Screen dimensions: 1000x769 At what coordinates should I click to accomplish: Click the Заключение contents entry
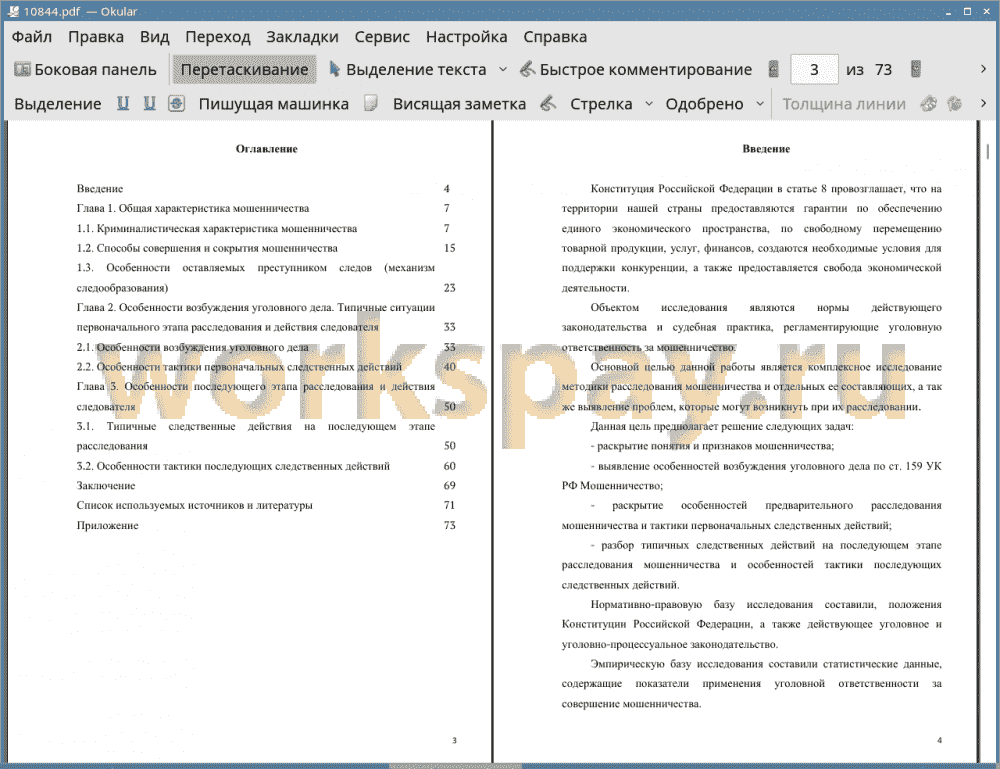coord(106,486)
